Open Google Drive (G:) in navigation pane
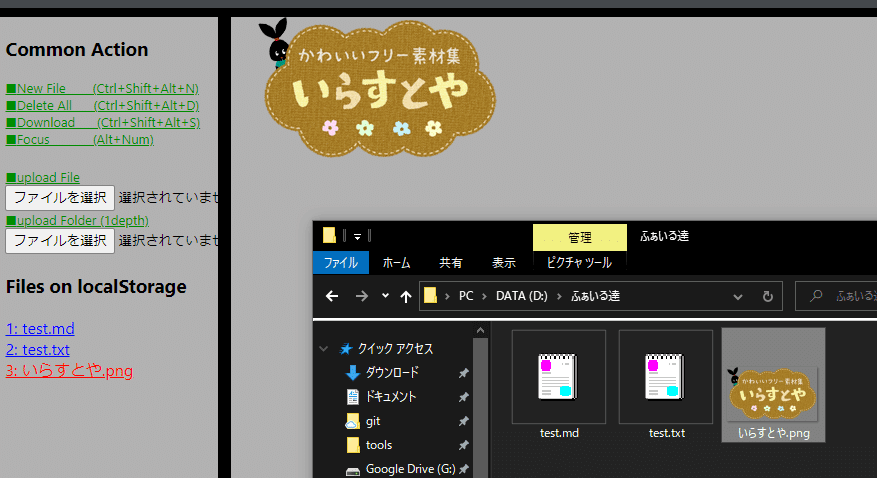 coord(411,469)
